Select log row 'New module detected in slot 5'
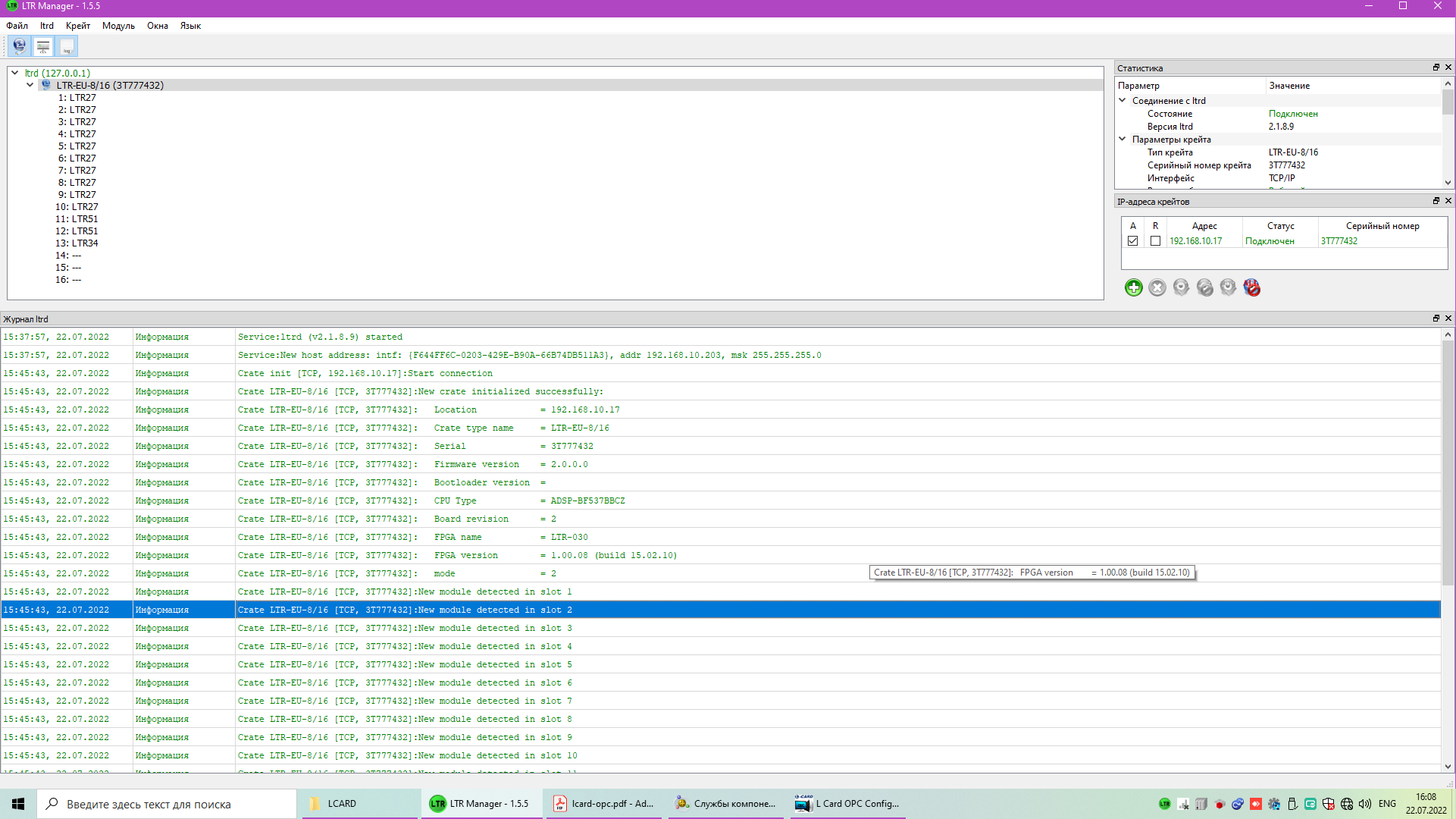 (721, 664)
